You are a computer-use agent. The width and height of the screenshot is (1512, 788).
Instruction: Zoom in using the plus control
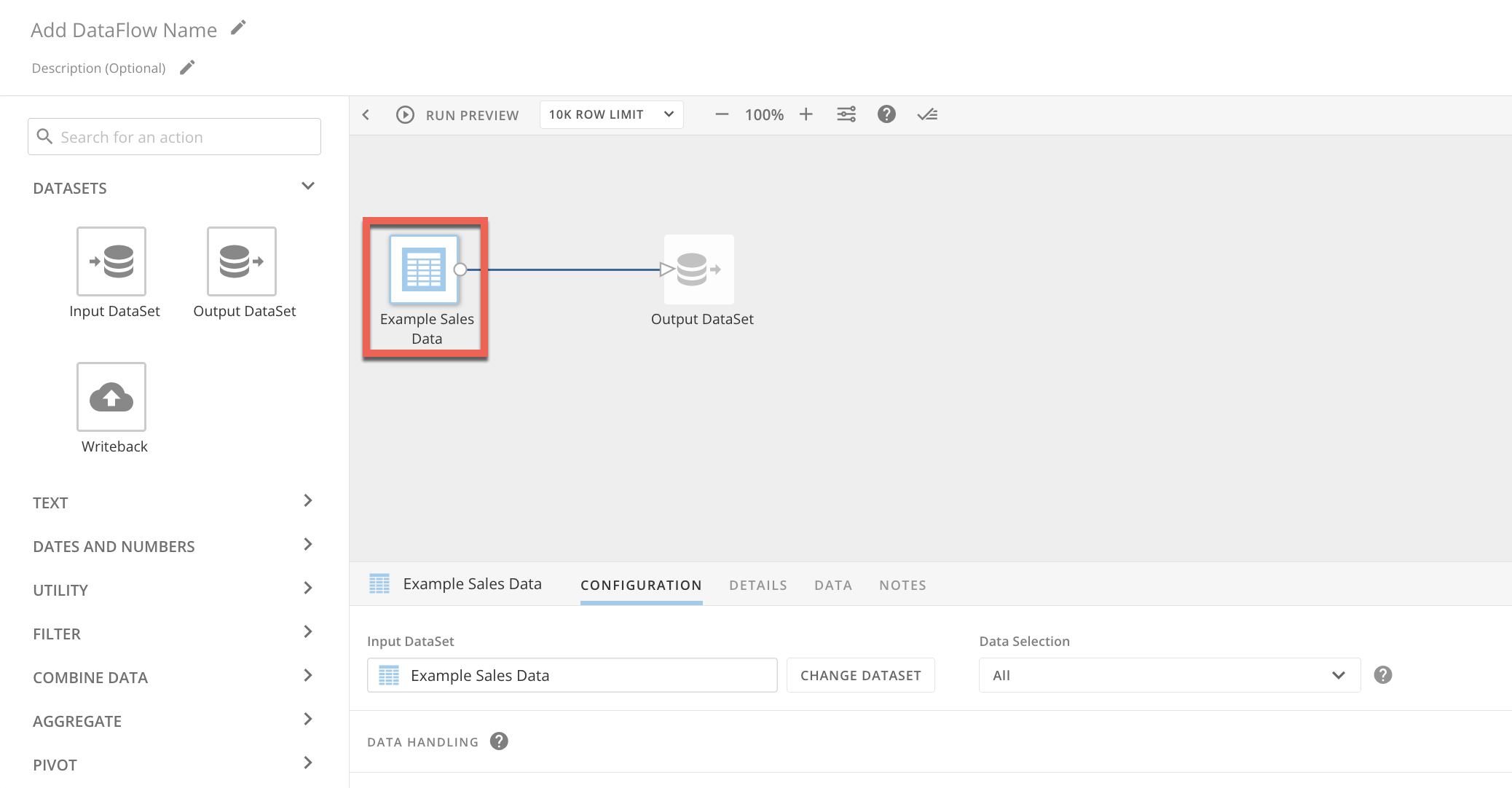pyautogui.click(x=806, y=114)
